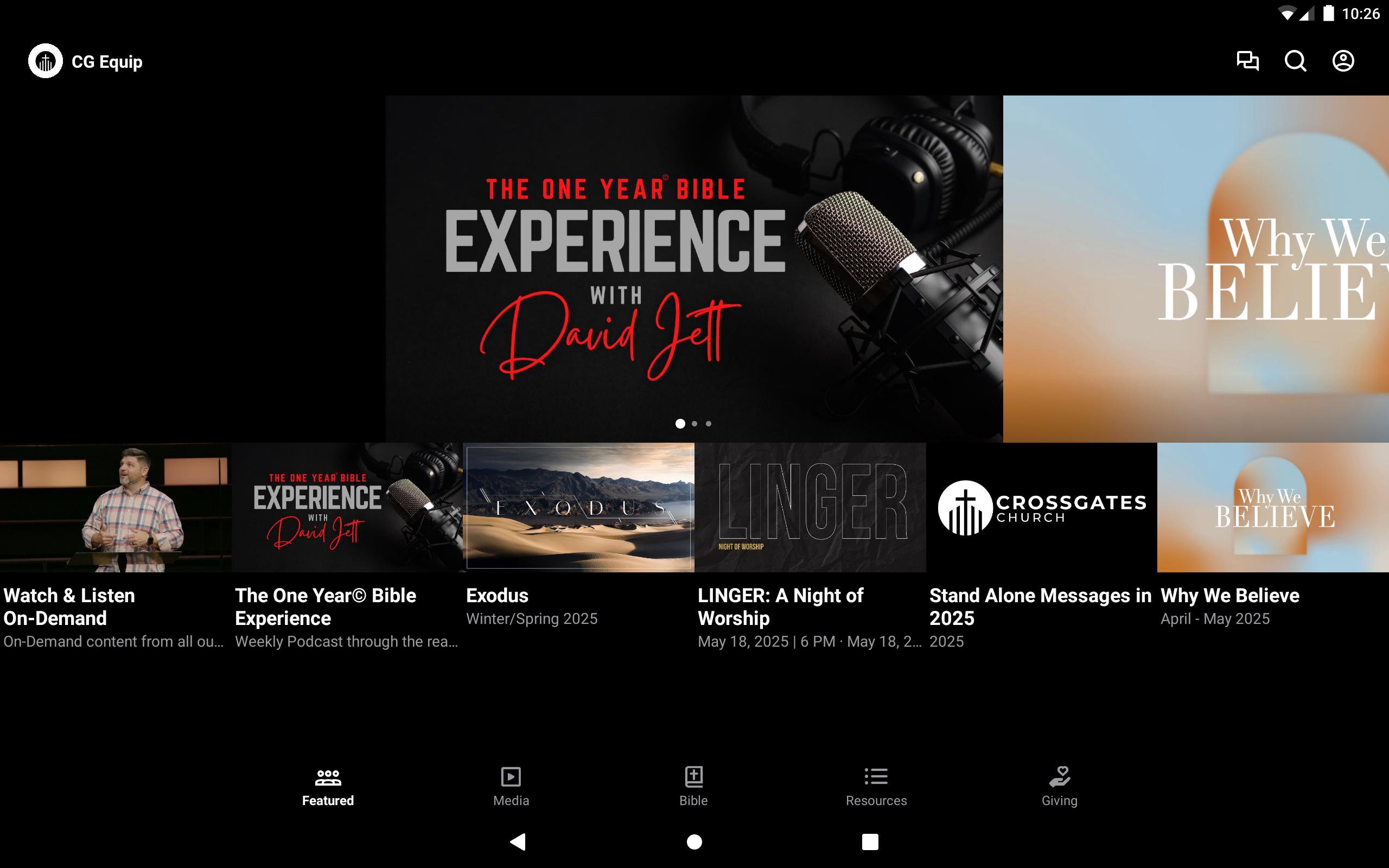The image size is (1389, 868).
Task: Tap Android recent apps square button
Action: [x=870, y=841]
